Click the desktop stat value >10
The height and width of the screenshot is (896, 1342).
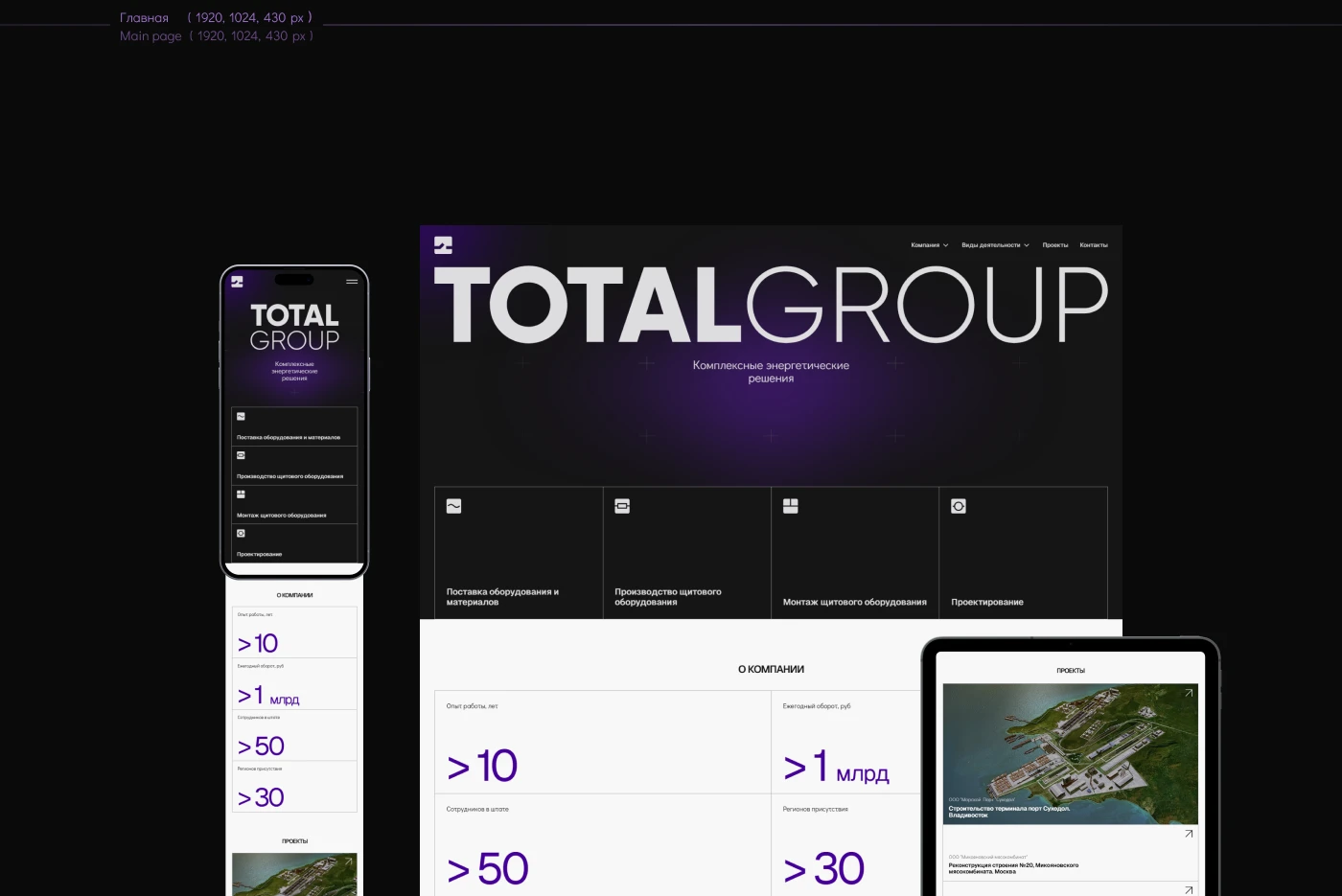click(482, 767)
